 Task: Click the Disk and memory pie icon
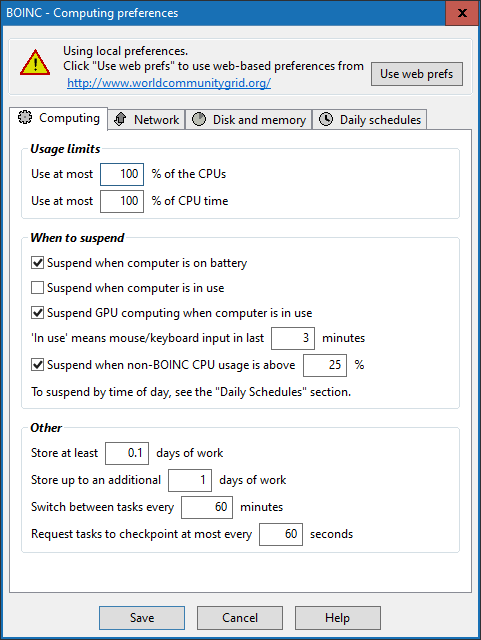199,119
